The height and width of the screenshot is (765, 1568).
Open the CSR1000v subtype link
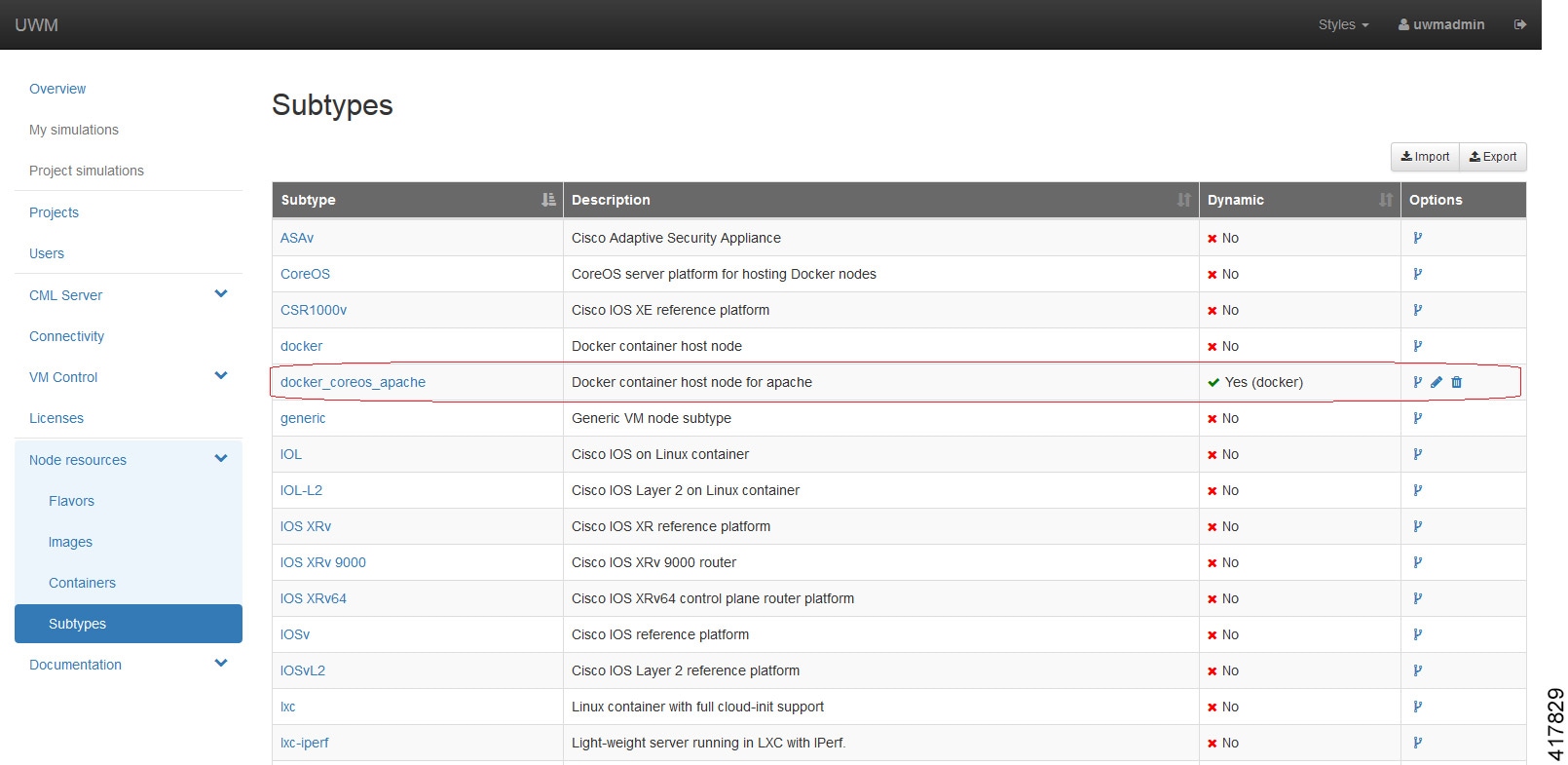(x=314, y=310)
